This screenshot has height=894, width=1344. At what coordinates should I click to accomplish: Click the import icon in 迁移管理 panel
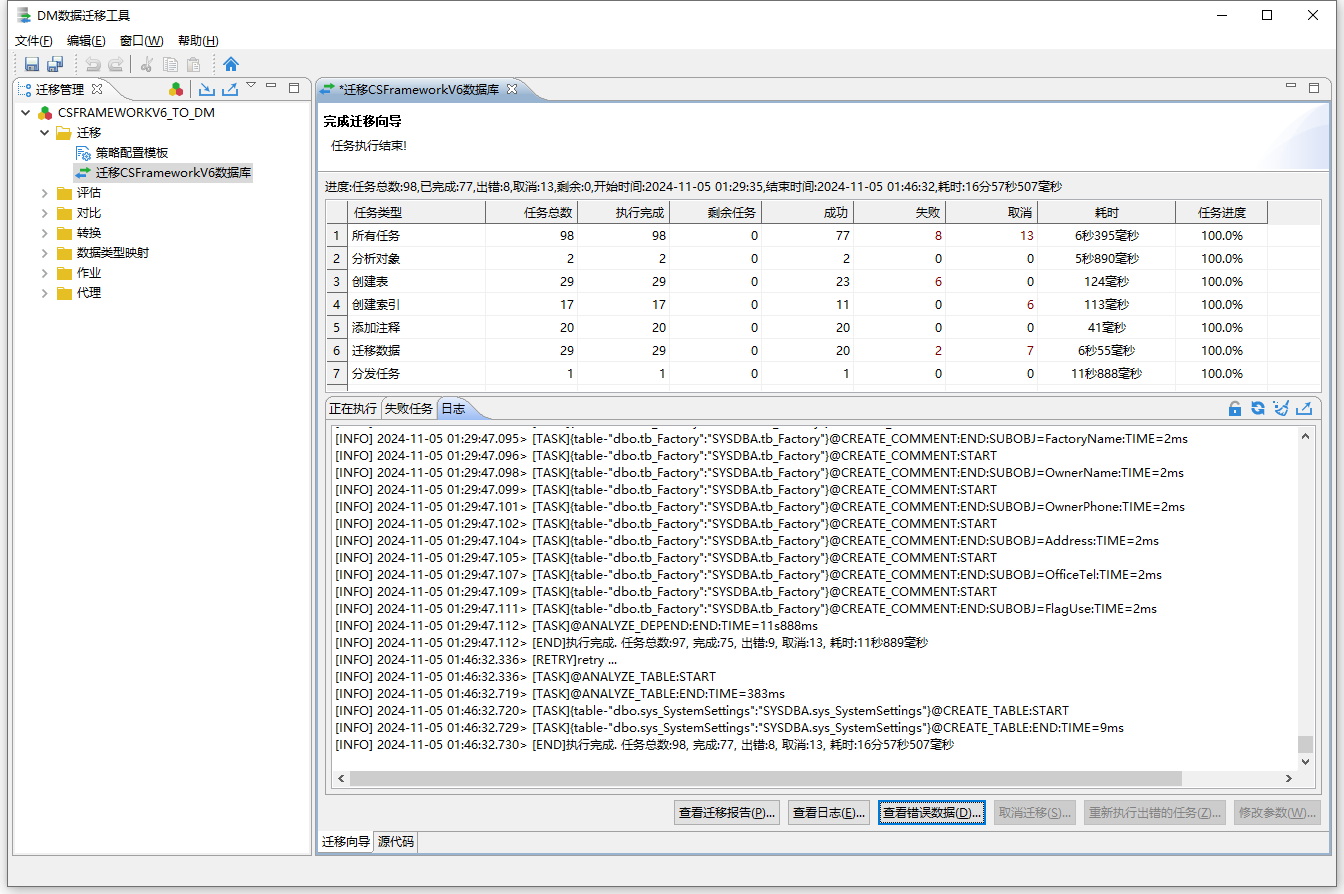207,89
